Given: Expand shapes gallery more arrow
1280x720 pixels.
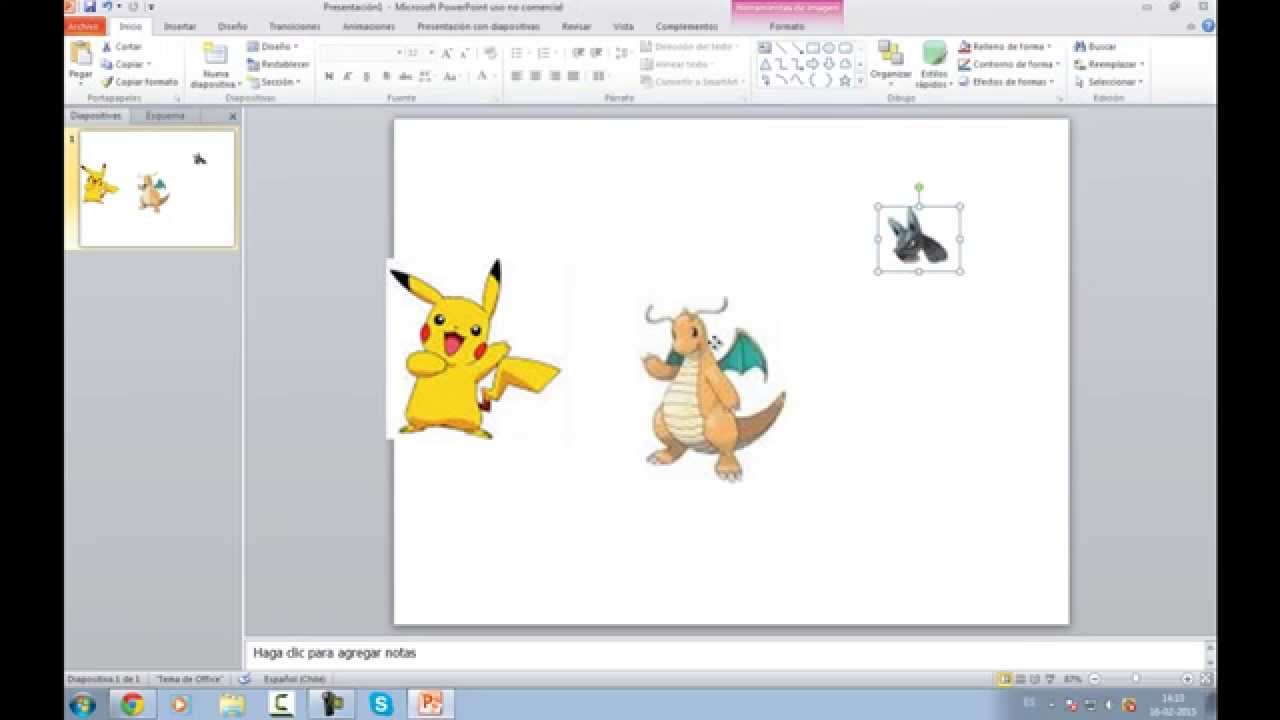Looking at the screenshot, I should tap(860, 81).
